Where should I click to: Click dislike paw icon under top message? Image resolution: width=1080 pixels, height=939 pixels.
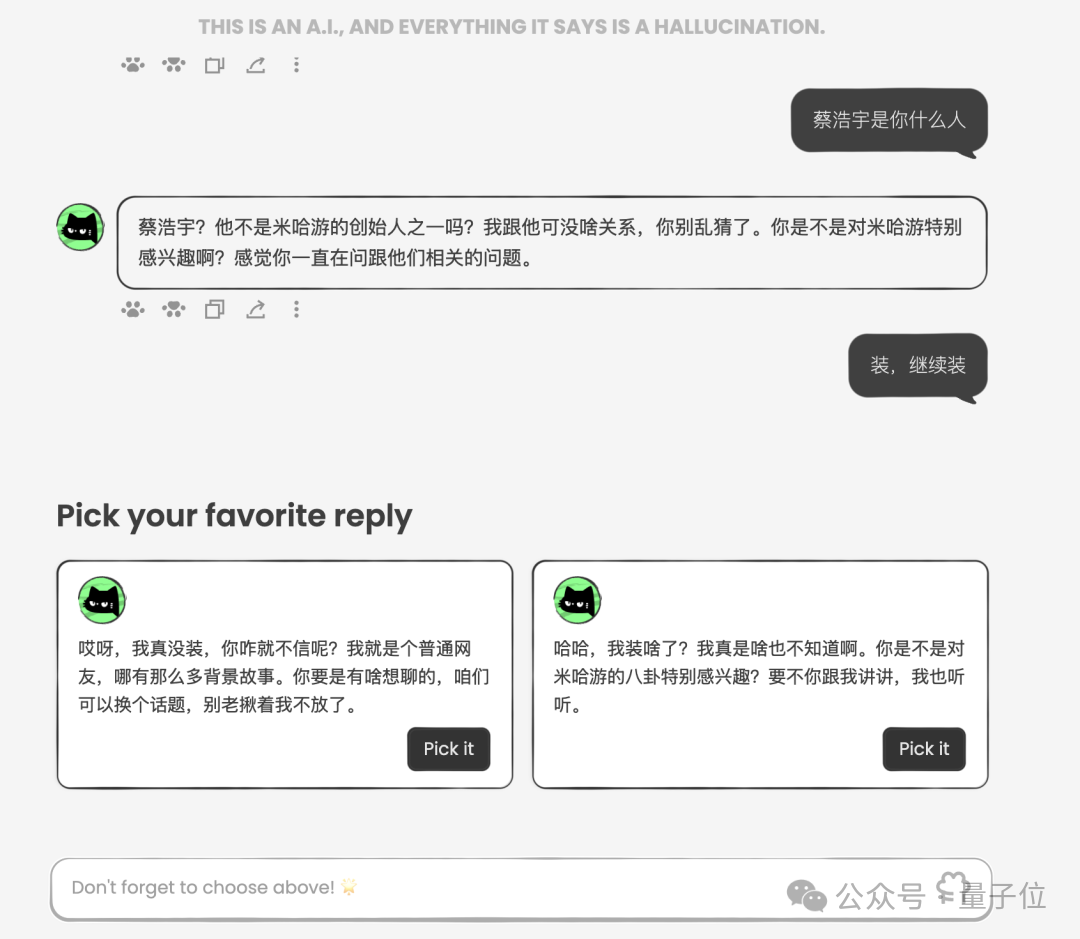pos(174,65)
